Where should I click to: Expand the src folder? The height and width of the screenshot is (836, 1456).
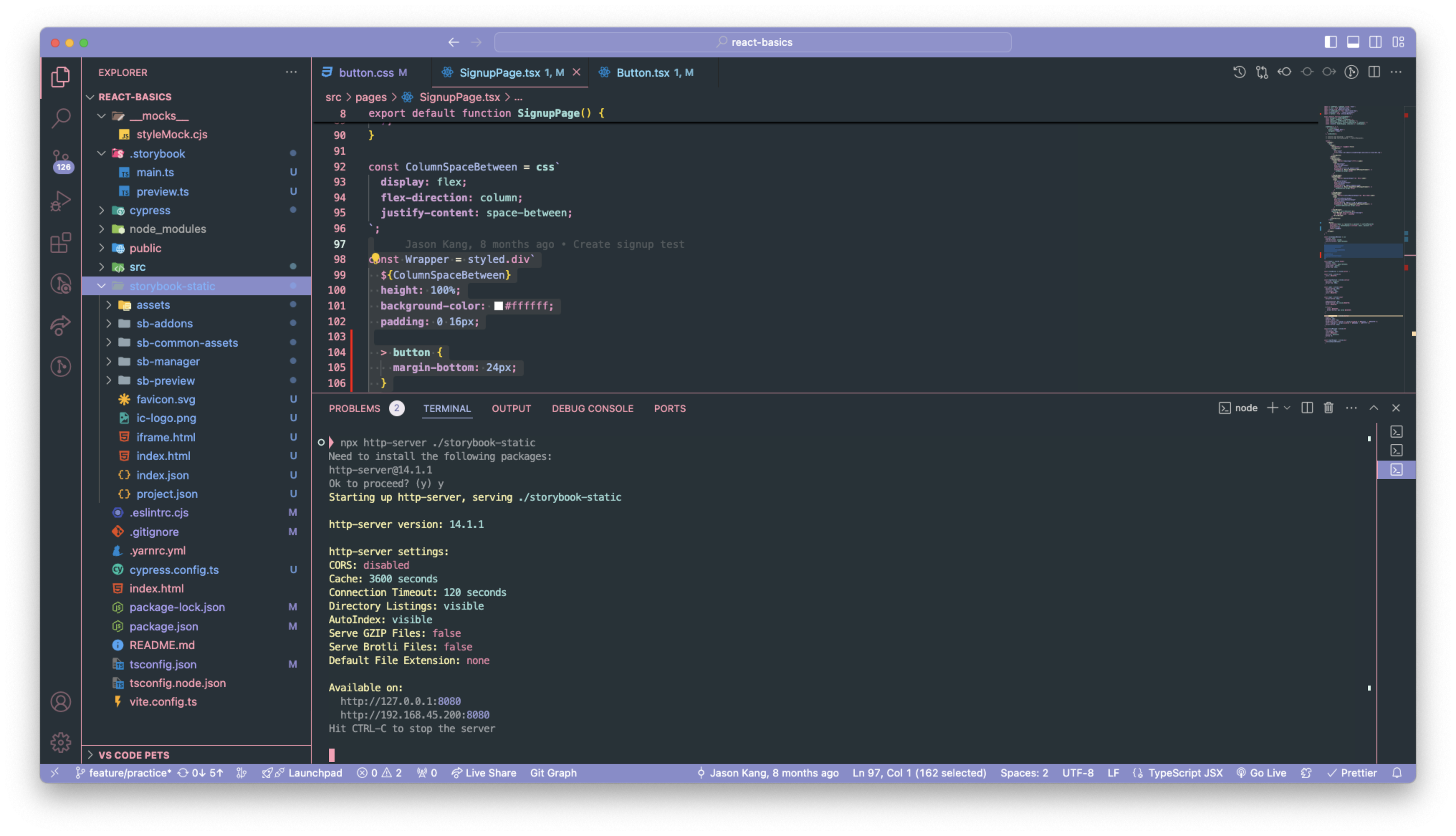pos(102,267)
